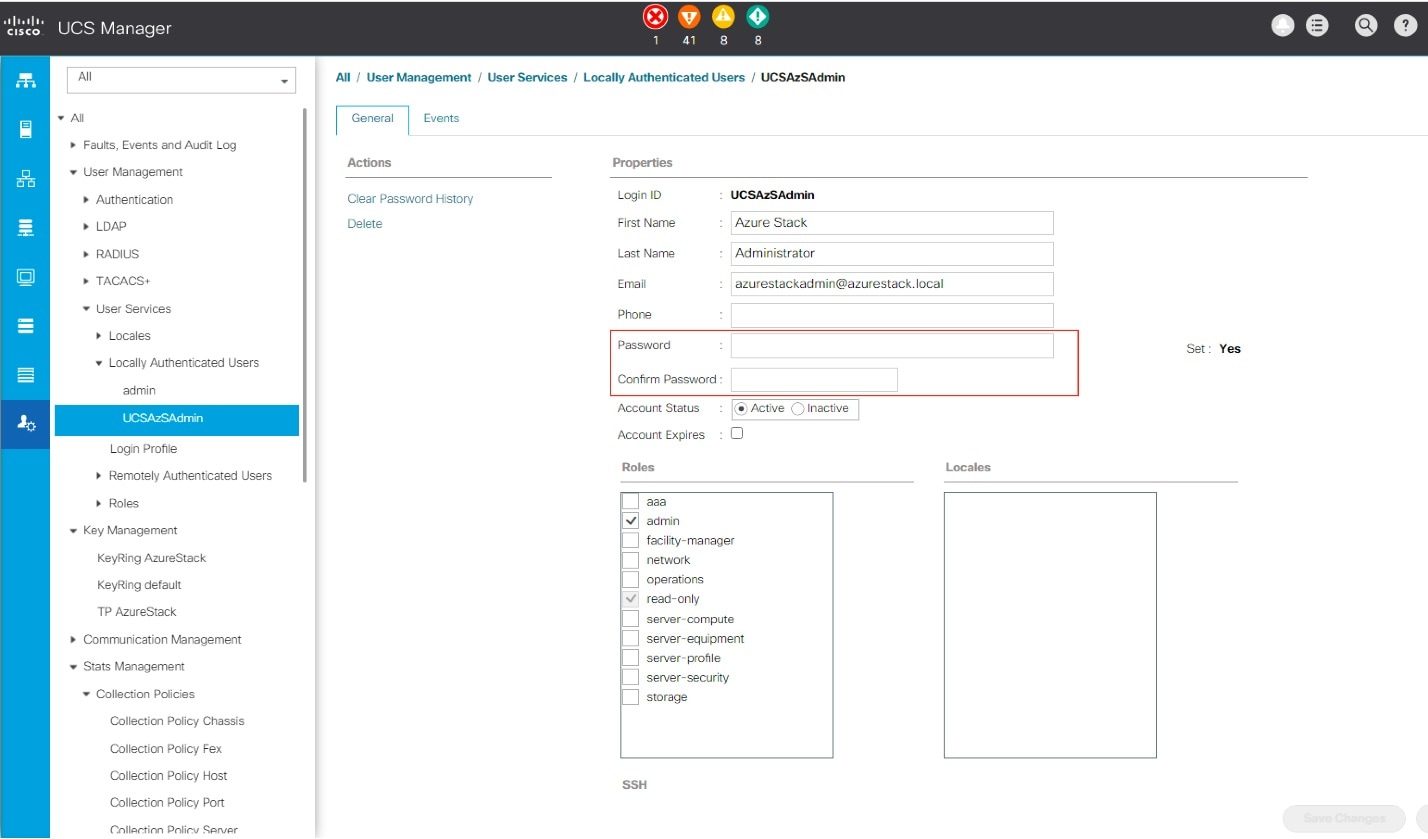Viewport: 1428px width, 839px height.
Task: Enable the storage role checkbox
Action: coord(630,697)
